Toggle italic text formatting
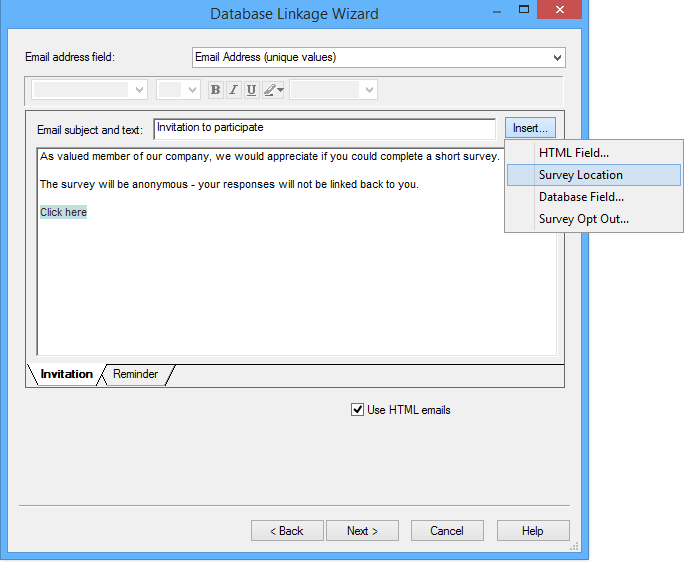The width and height of the screenshot is (686, 563). click(x=233, y=90)
